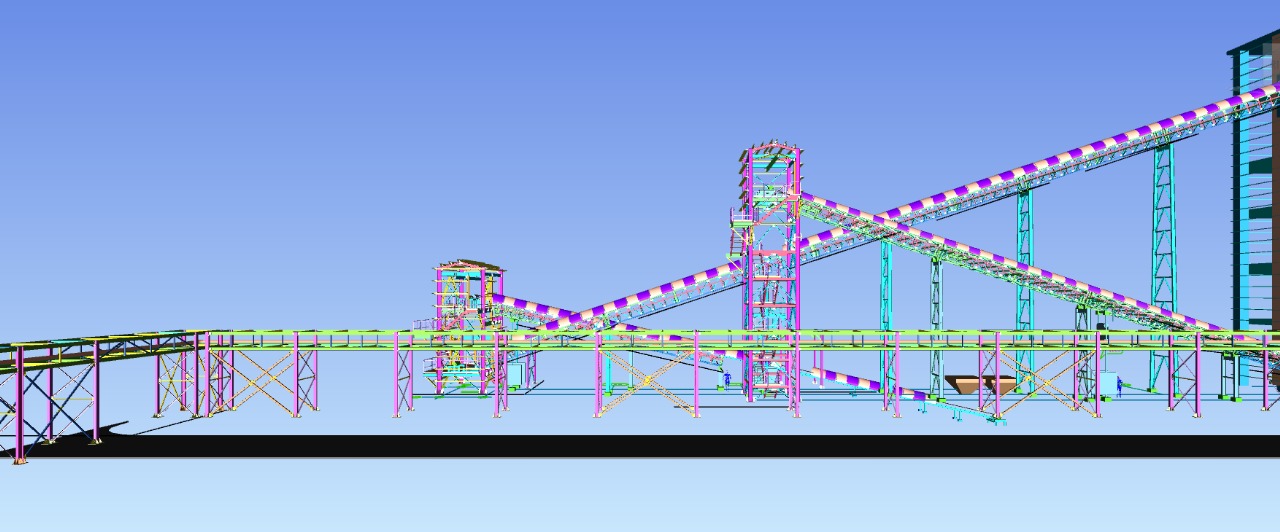Select the black ground slab
This screenshot has width=1280, height=532.
pyautogui.click(x=600, y=446)
